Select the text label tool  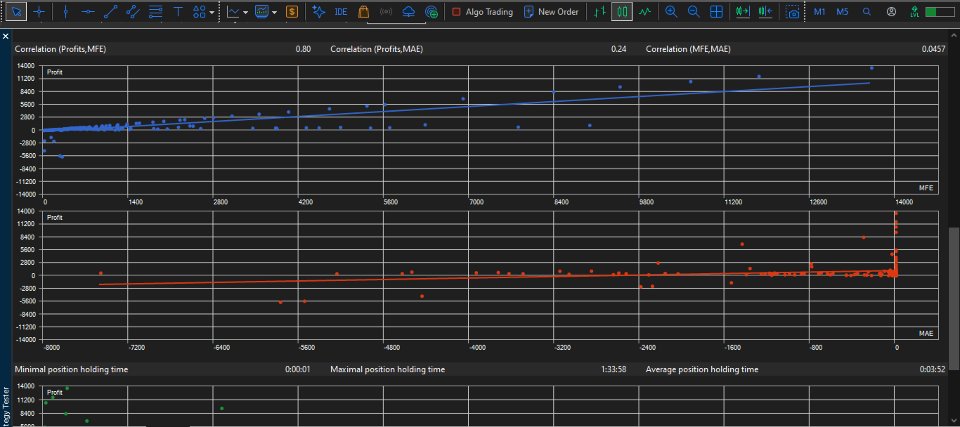click(178, 12)
